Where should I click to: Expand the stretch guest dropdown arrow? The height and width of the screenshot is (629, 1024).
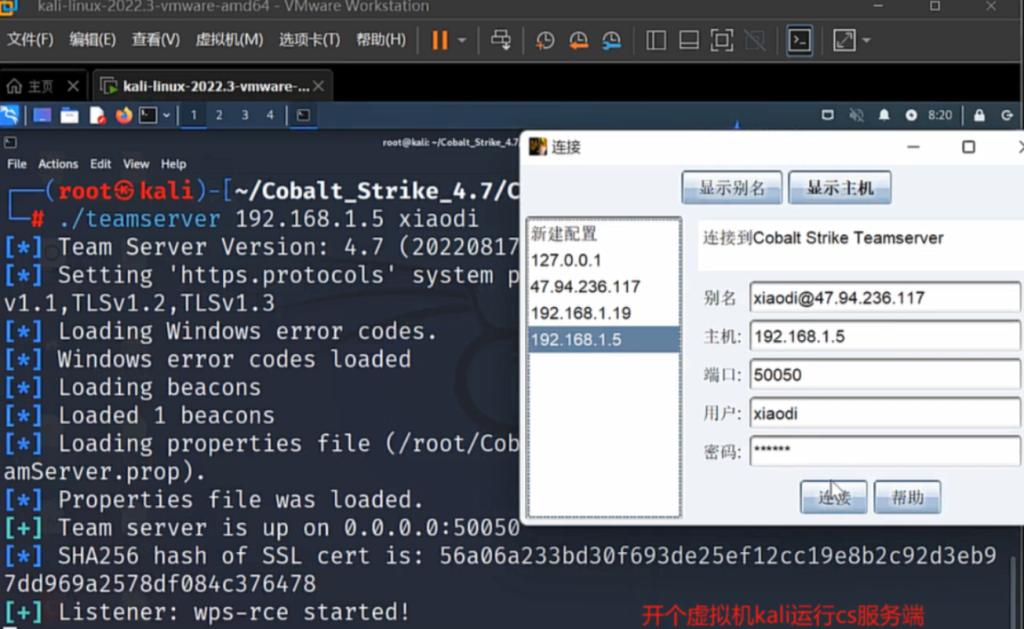(867, 40)
